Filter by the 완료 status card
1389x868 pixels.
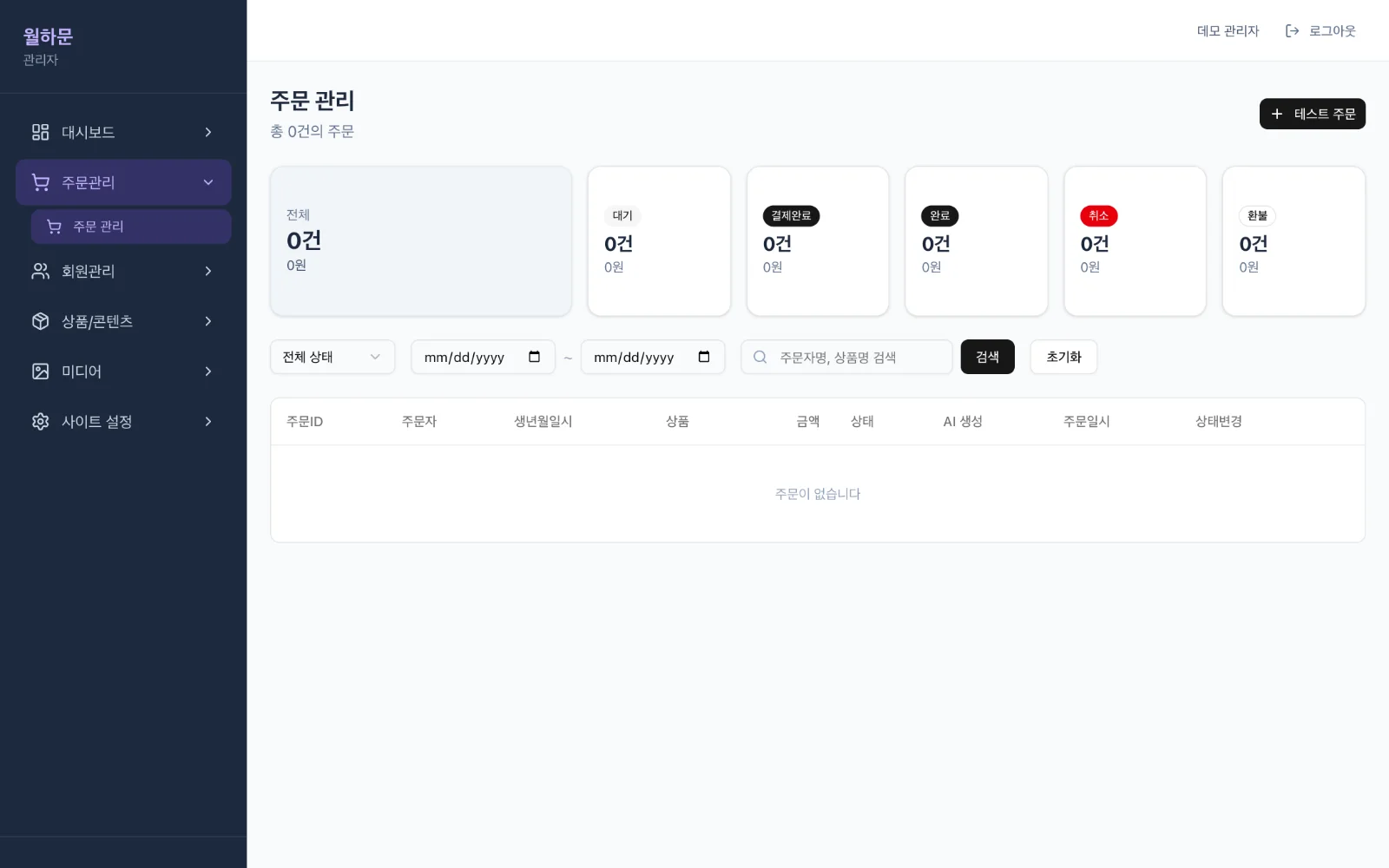(x=977, y=241)
